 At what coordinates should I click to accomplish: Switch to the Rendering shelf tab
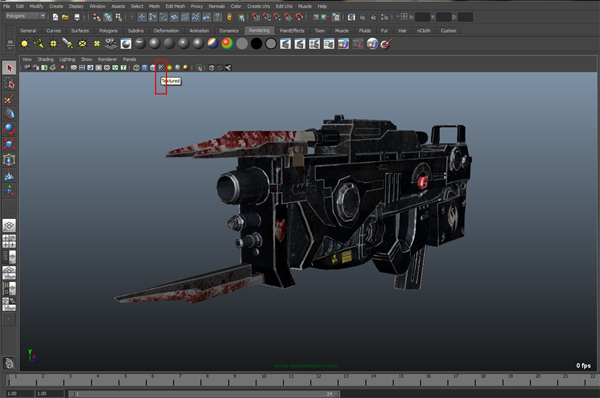click(x=259, y=31)
